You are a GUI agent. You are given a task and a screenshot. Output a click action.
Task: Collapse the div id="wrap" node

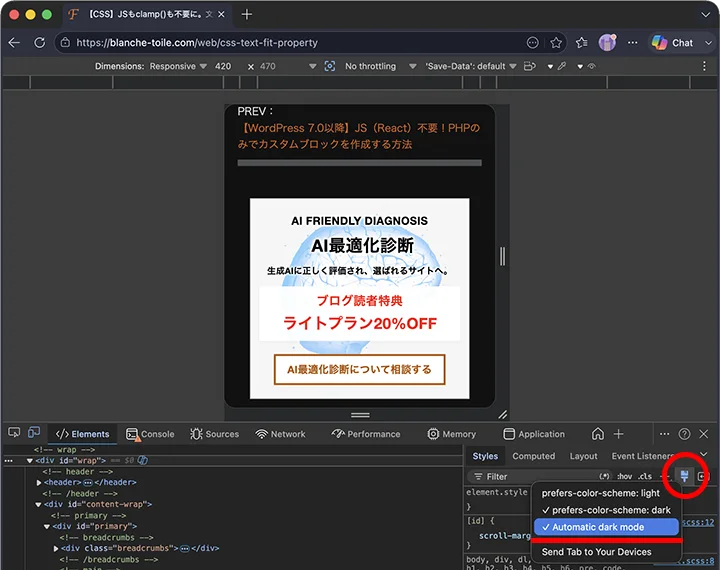(x=30, y=461)
